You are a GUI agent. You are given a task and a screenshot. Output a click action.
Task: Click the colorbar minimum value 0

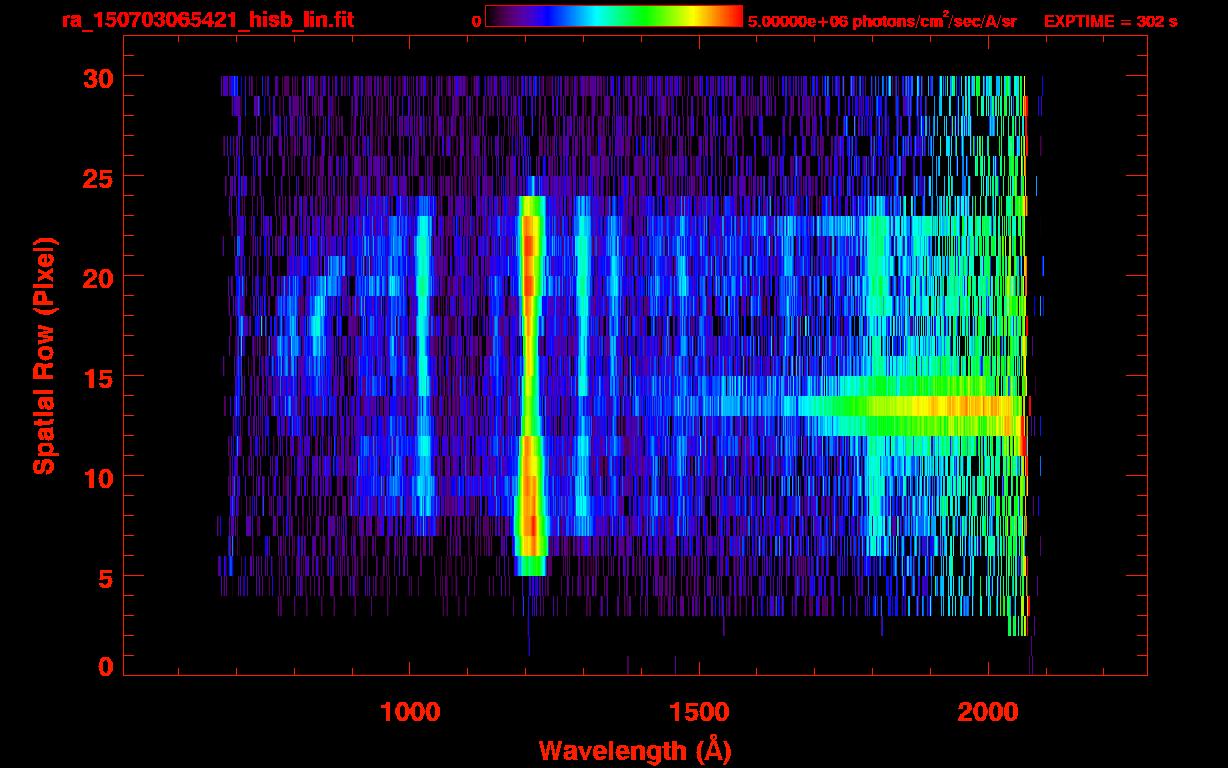coord(476,22)
